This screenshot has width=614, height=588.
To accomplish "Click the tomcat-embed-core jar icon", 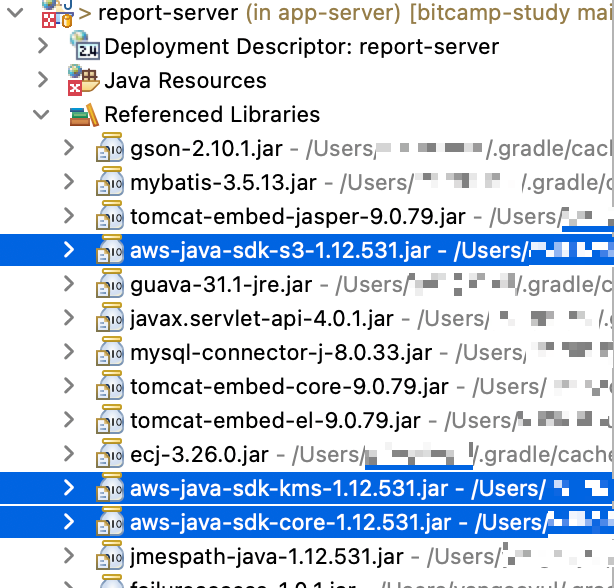I will [x=110, y=385].
